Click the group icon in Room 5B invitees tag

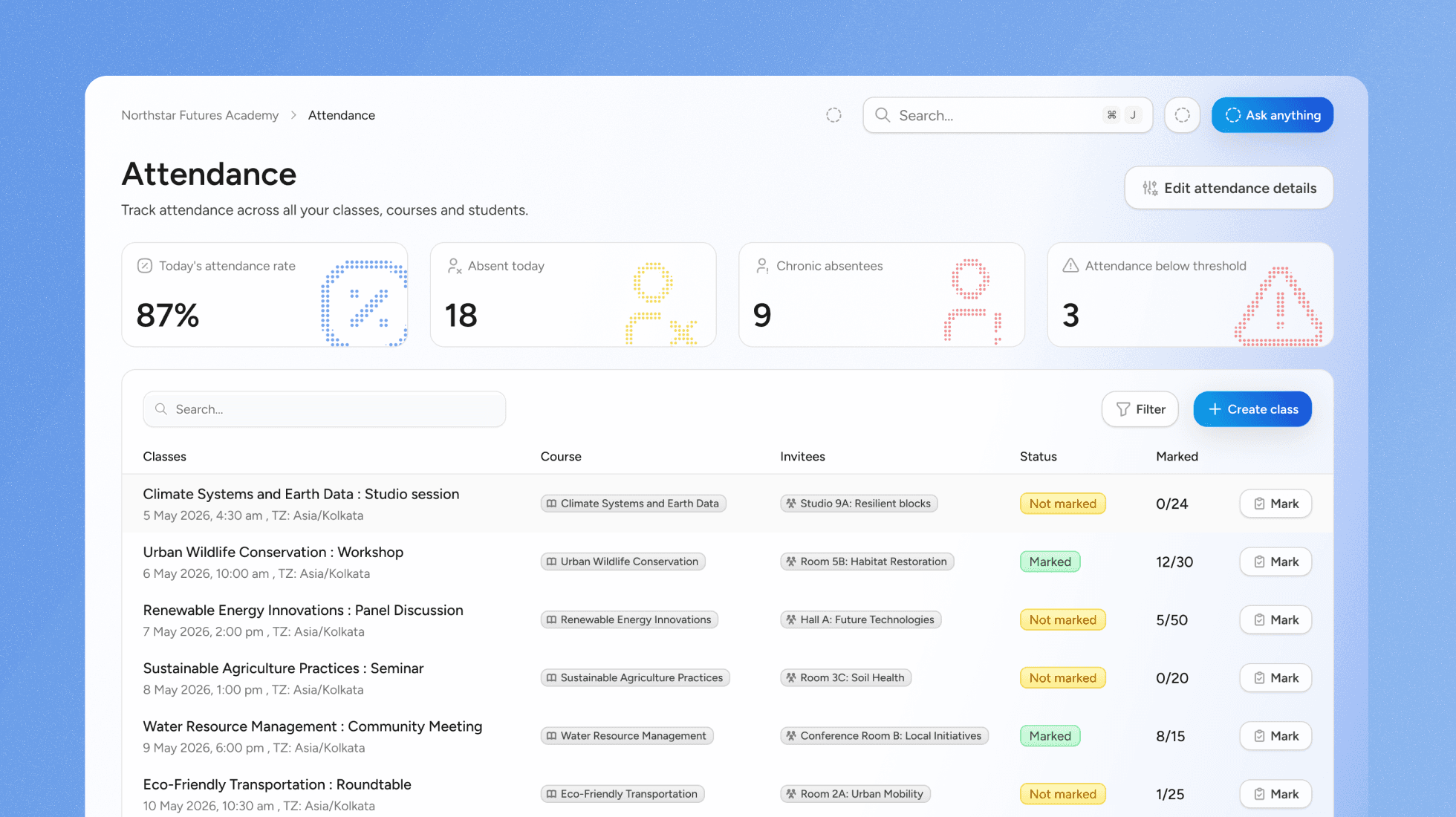pyautogui.click(x=791, y=562)
